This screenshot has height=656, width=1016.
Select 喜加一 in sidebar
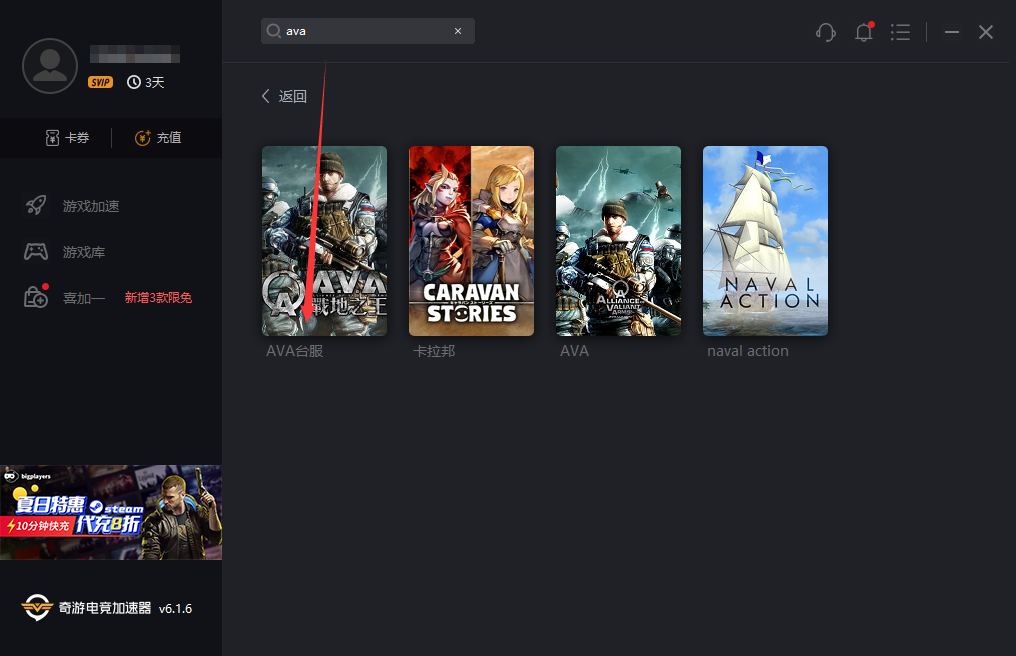point(84,297)
